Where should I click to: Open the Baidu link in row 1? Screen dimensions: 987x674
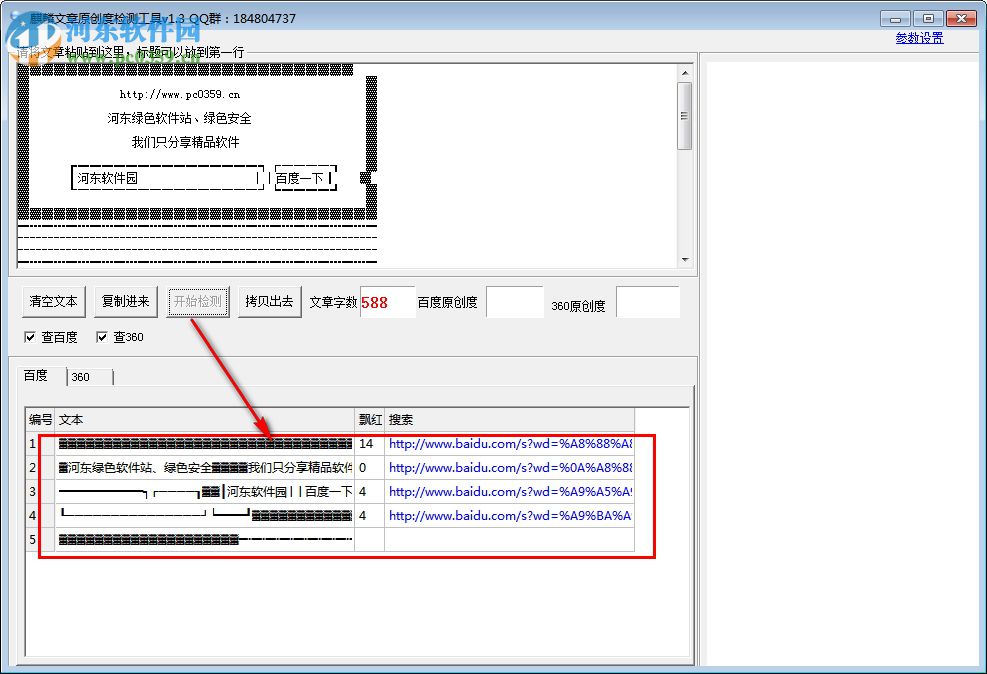pos(510,444)
